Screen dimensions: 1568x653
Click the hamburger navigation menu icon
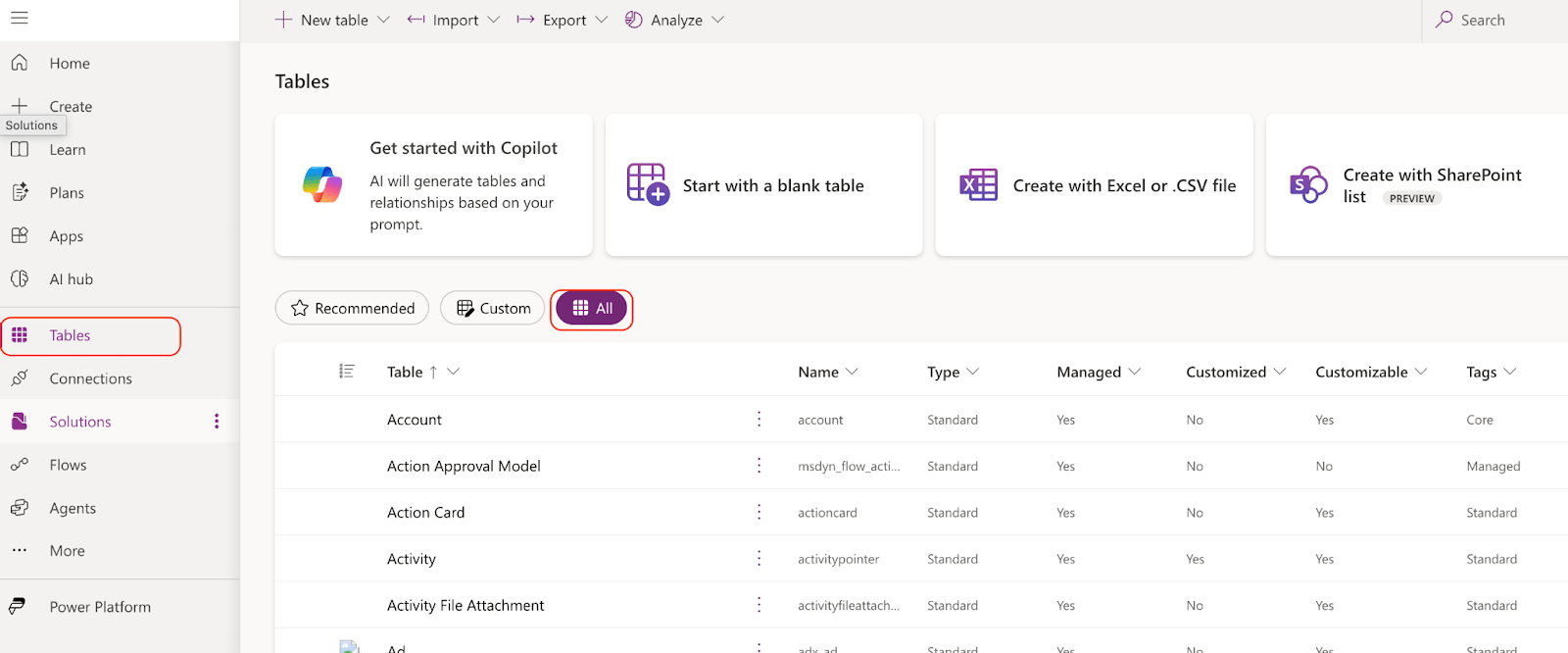[x=20, y=18]
